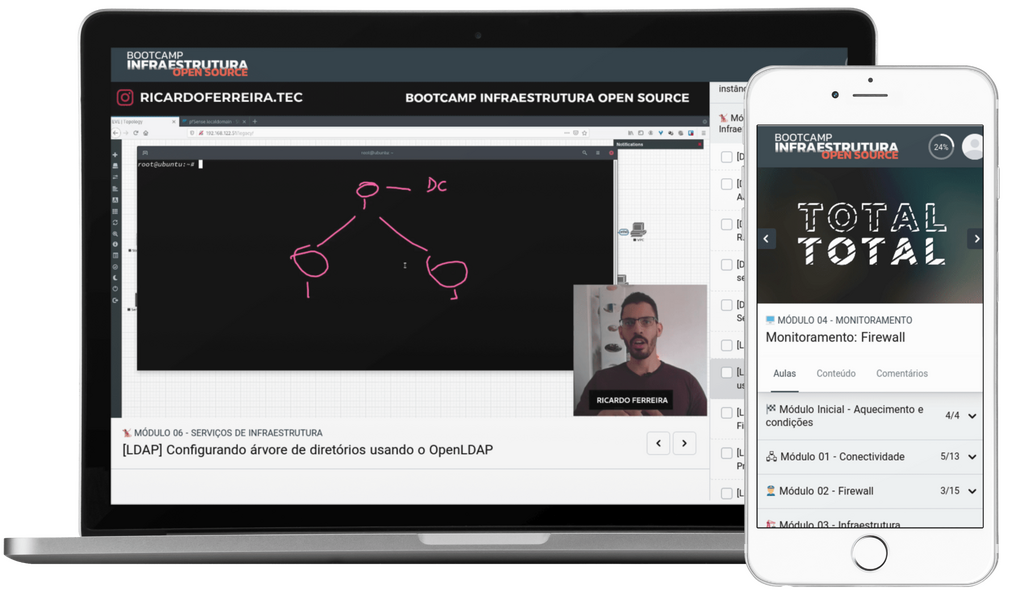Click the 'Monitoramento: Firewall' lesson title
Screen dimensions: 1020x605
tap(835, 338)
